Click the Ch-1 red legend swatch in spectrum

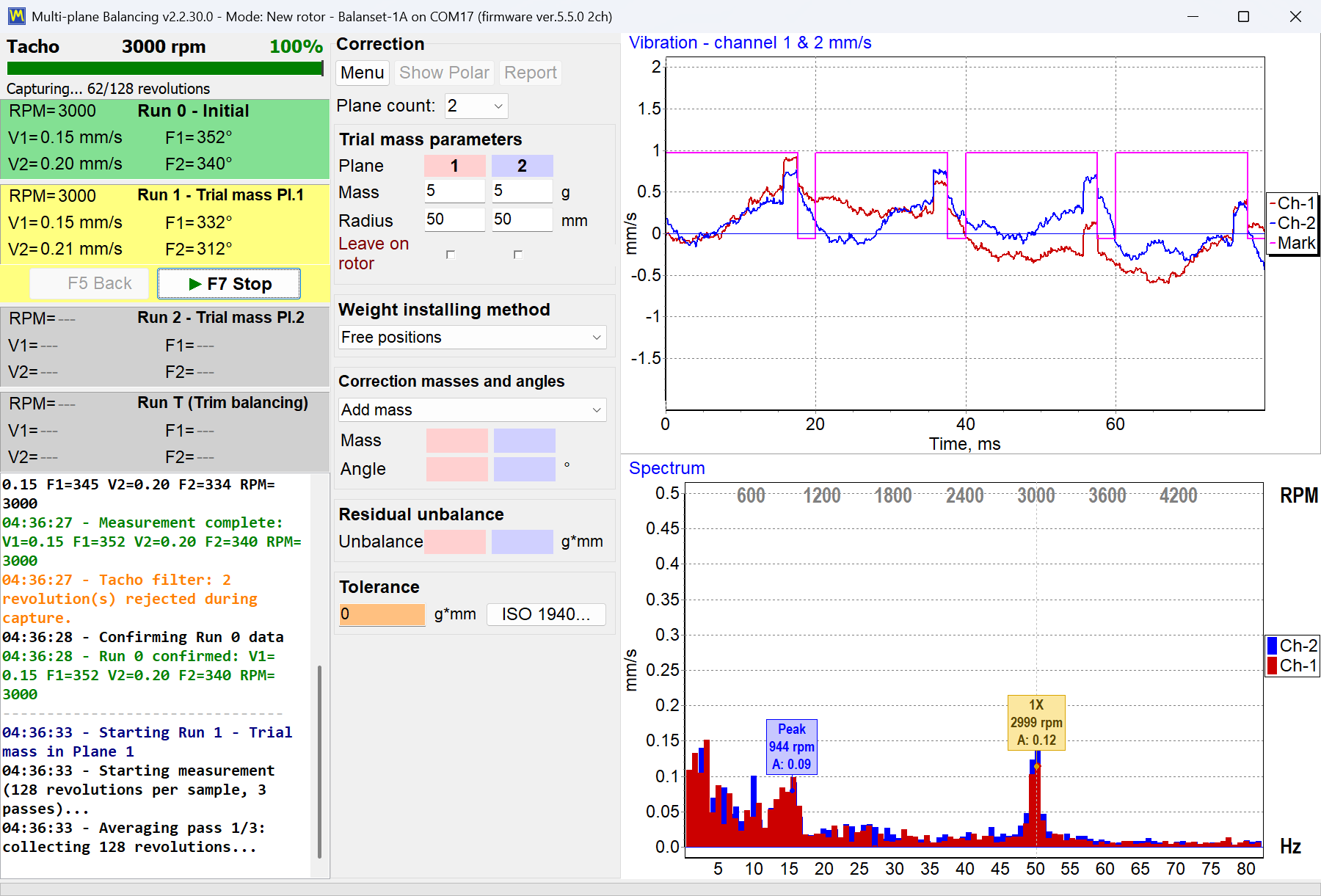click(x=1273, y=666)
